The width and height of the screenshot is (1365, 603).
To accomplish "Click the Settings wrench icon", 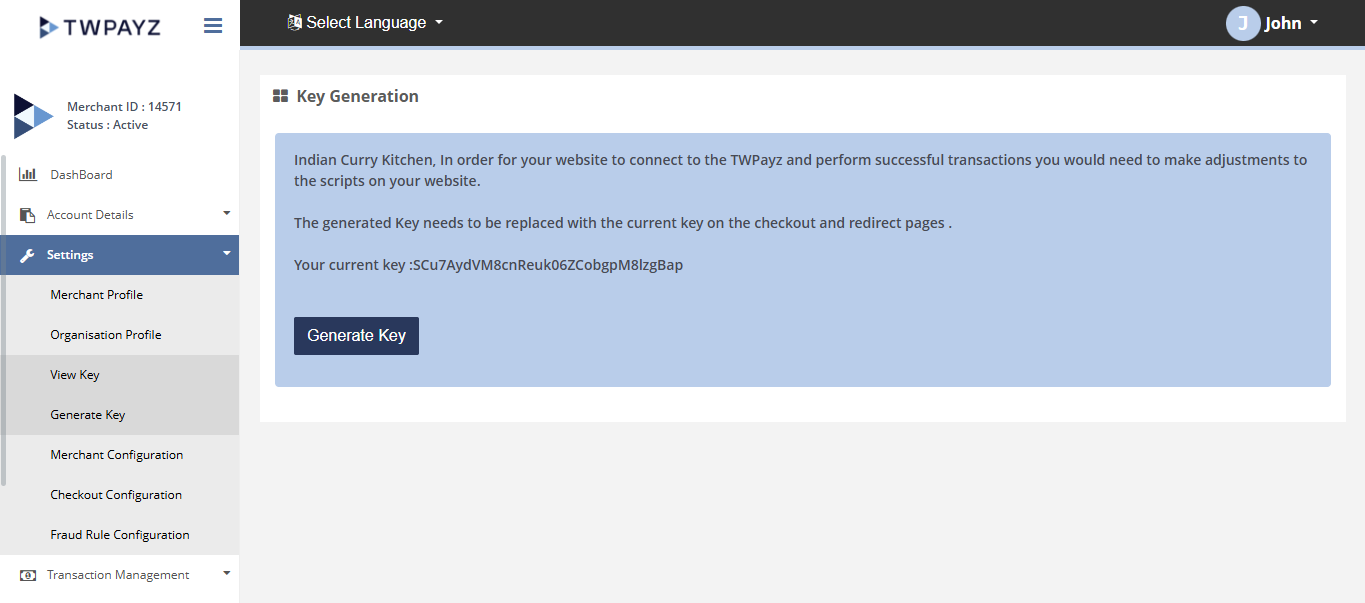I will tap(27, 255).
